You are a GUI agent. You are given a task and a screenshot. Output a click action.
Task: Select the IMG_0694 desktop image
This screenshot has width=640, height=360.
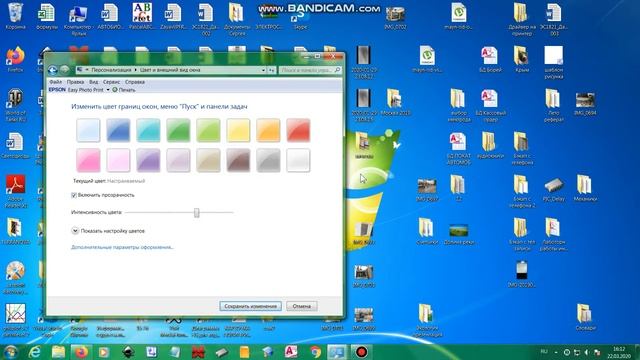click(585, 104)
